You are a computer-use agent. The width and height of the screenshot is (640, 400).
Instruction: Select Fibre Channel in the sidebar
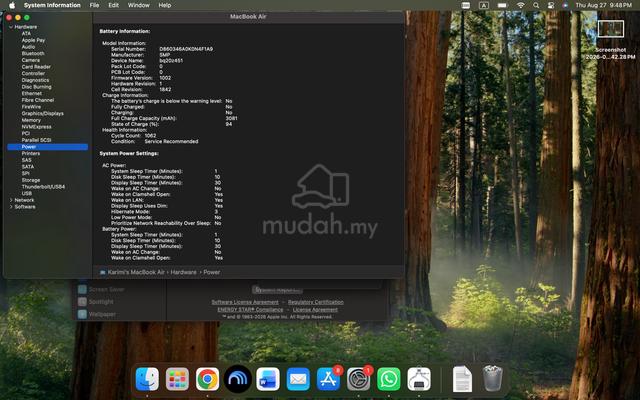click(38, 100)
